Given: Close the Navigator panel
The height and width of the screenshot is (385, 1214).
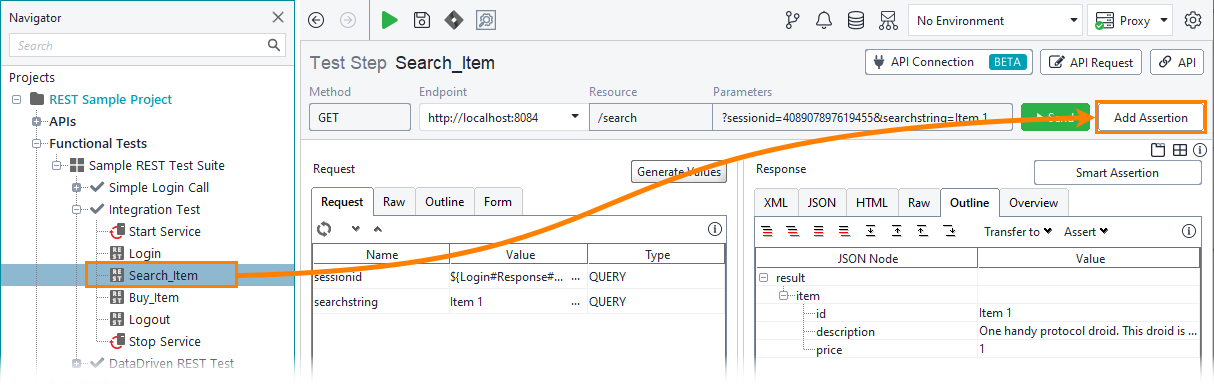Looking at the screenshot, I should [x=278, y=16].
